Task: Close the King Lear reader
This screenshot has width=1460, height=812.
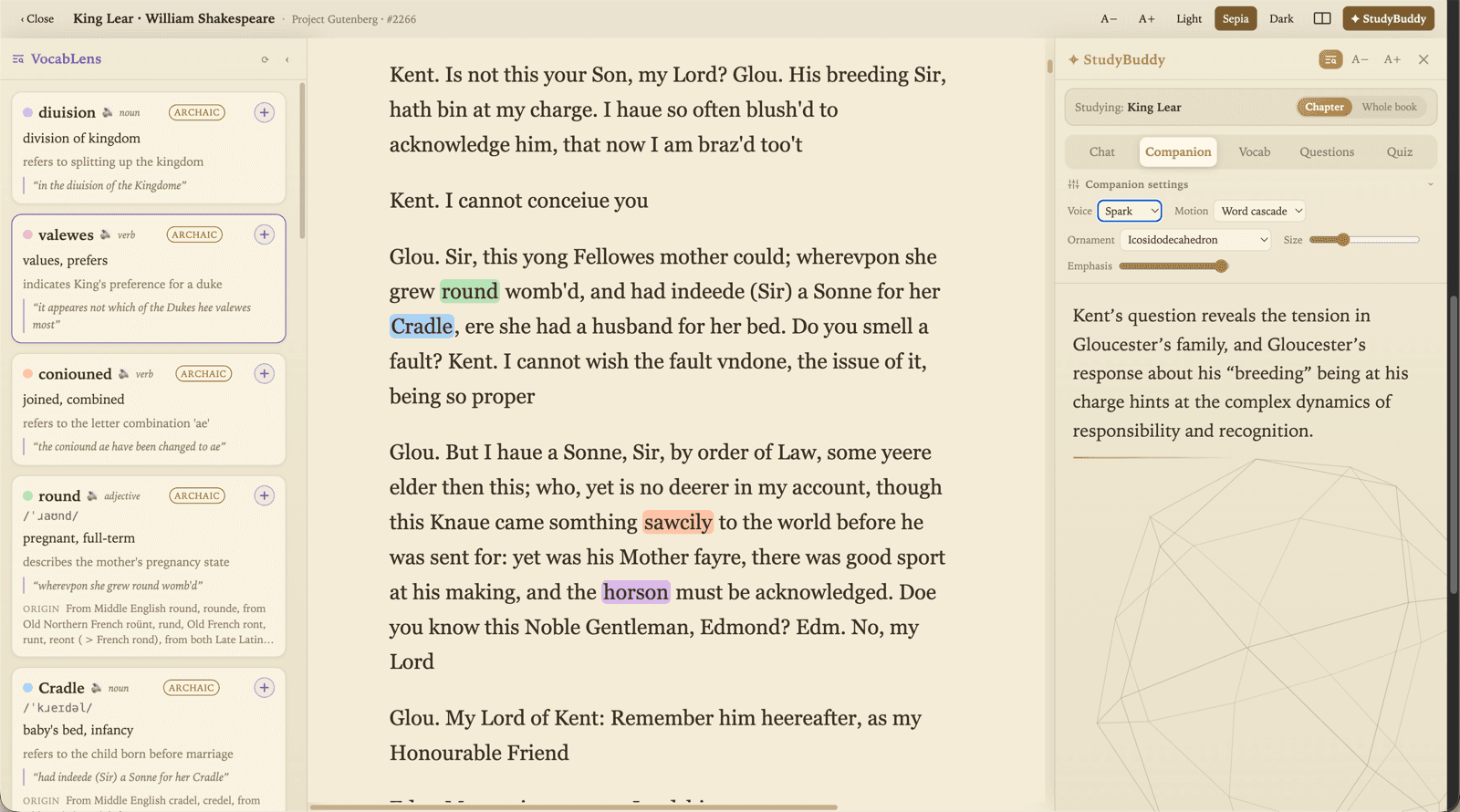Action: [x=37, y=18]
